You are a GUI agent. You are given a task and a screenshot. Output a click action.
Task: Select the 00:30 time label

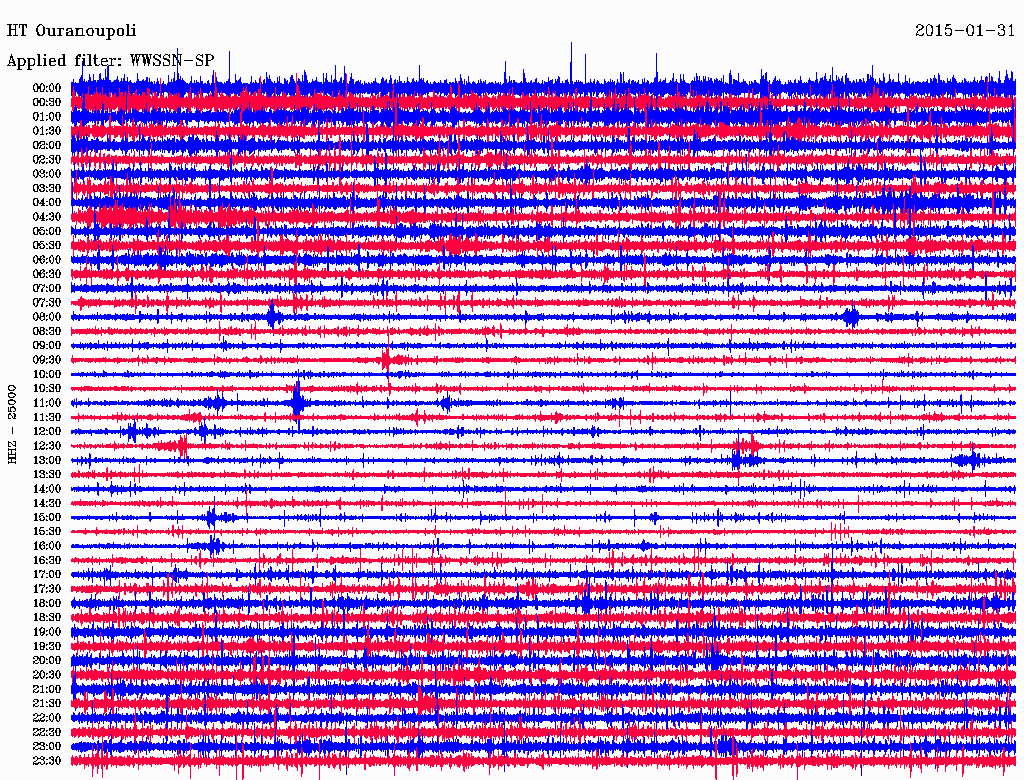47,103
